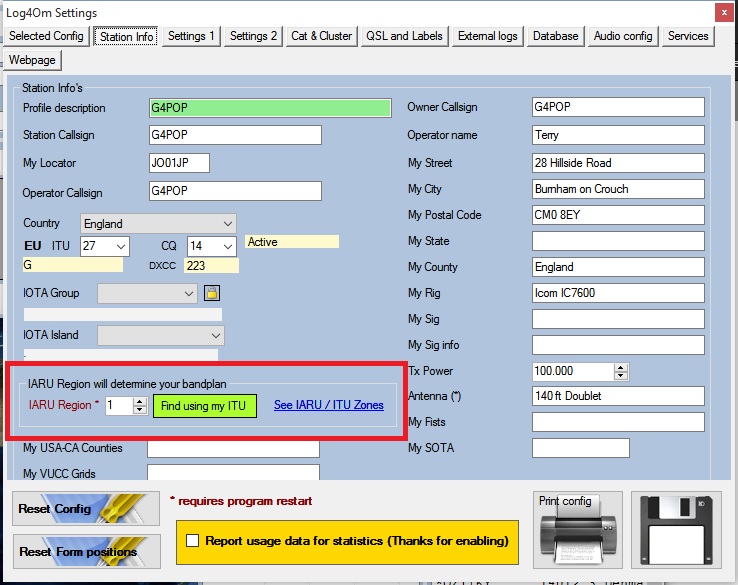Screen dimensions: 738x585
Task: Click the DXCC value 223
Action: tap(211, 265)
